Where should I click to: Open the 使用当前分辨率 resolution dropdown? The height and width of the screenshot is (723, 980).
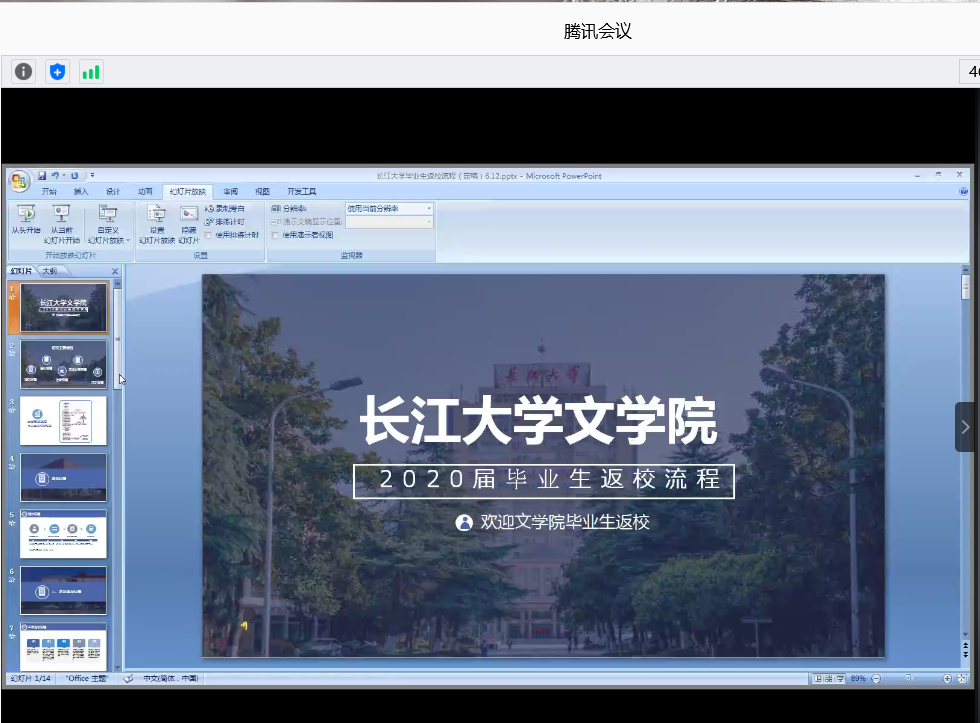pyautogui.click(x=429, y=209)
